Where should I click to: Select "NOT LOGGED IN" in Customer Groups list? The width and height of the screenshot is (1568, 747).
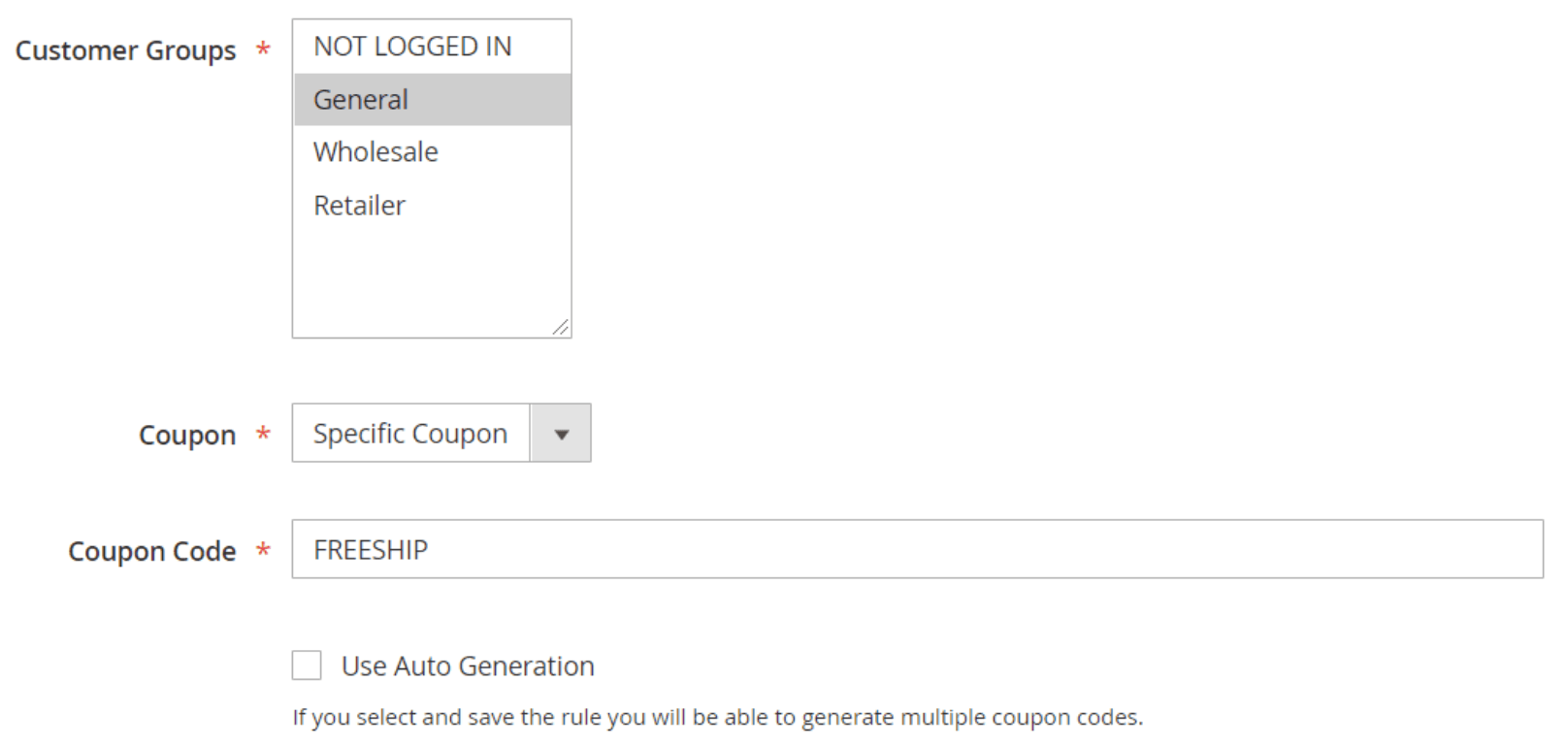point(411,46)
